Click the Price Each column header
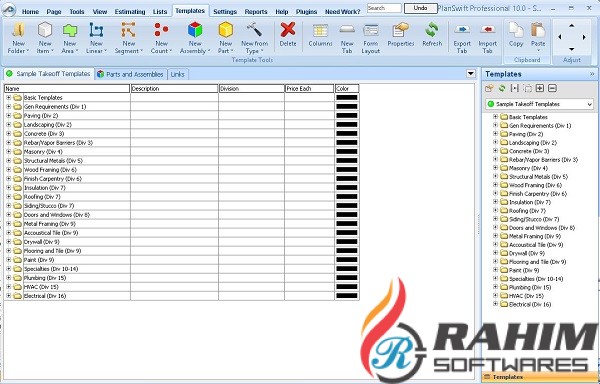 pyautogui.click(x=309, y=89)
